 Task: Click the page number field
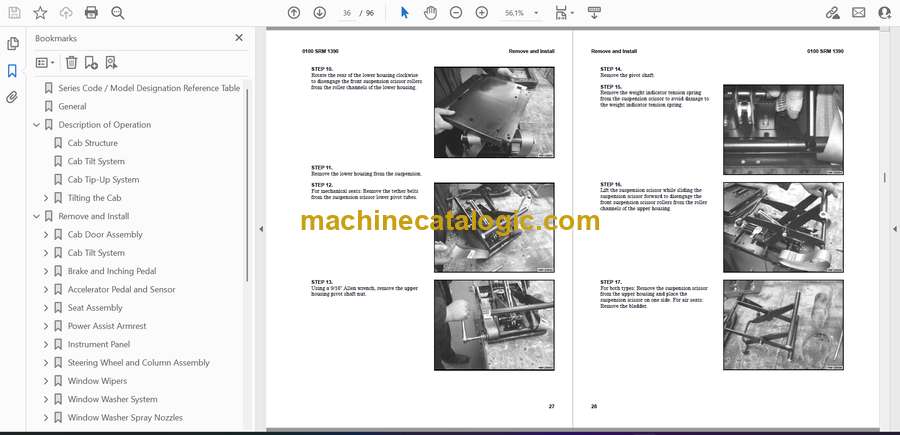pyautogui.click(x=347, y=13)
